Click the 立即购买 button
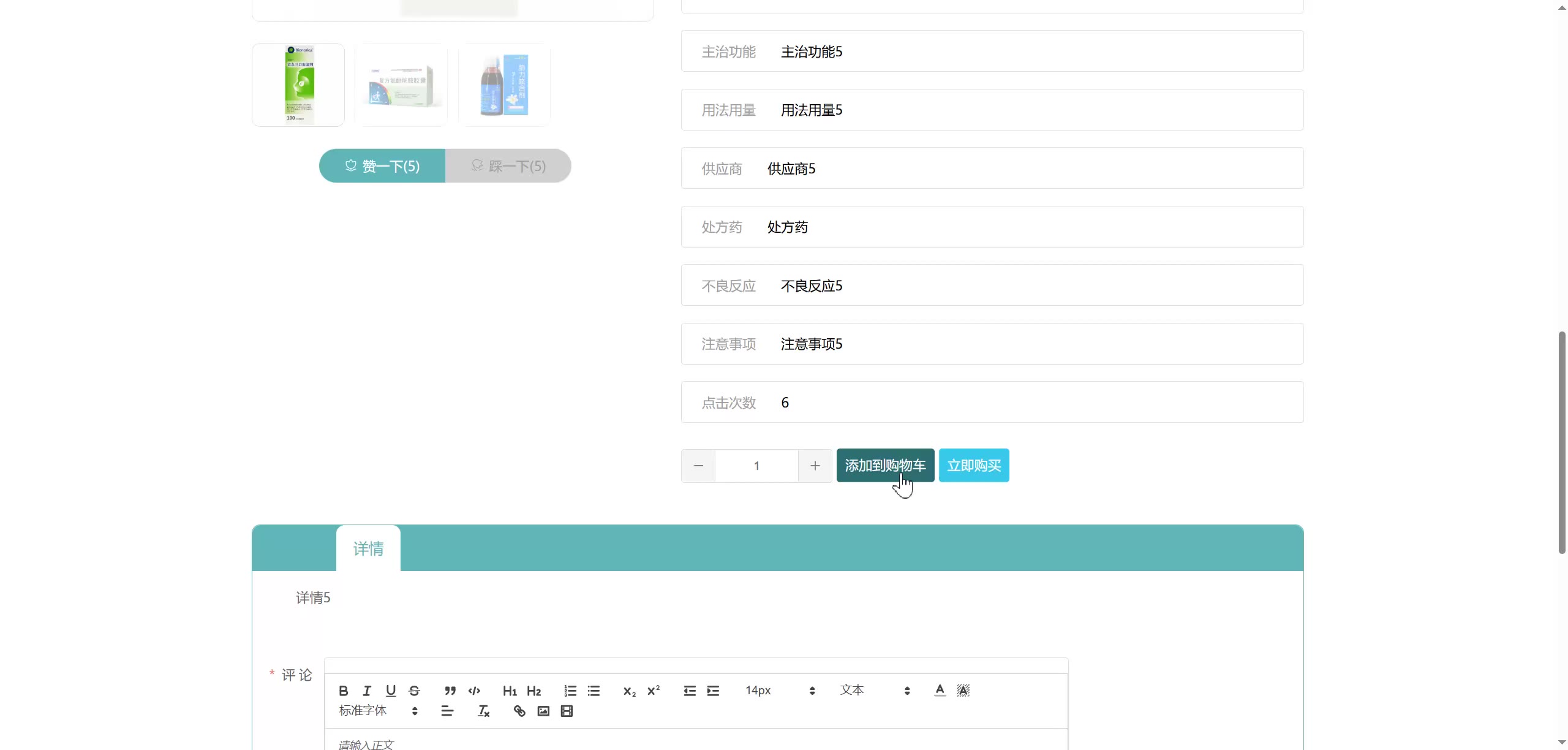The height and width of the screenshot is (750, 1568). point(974,466)
